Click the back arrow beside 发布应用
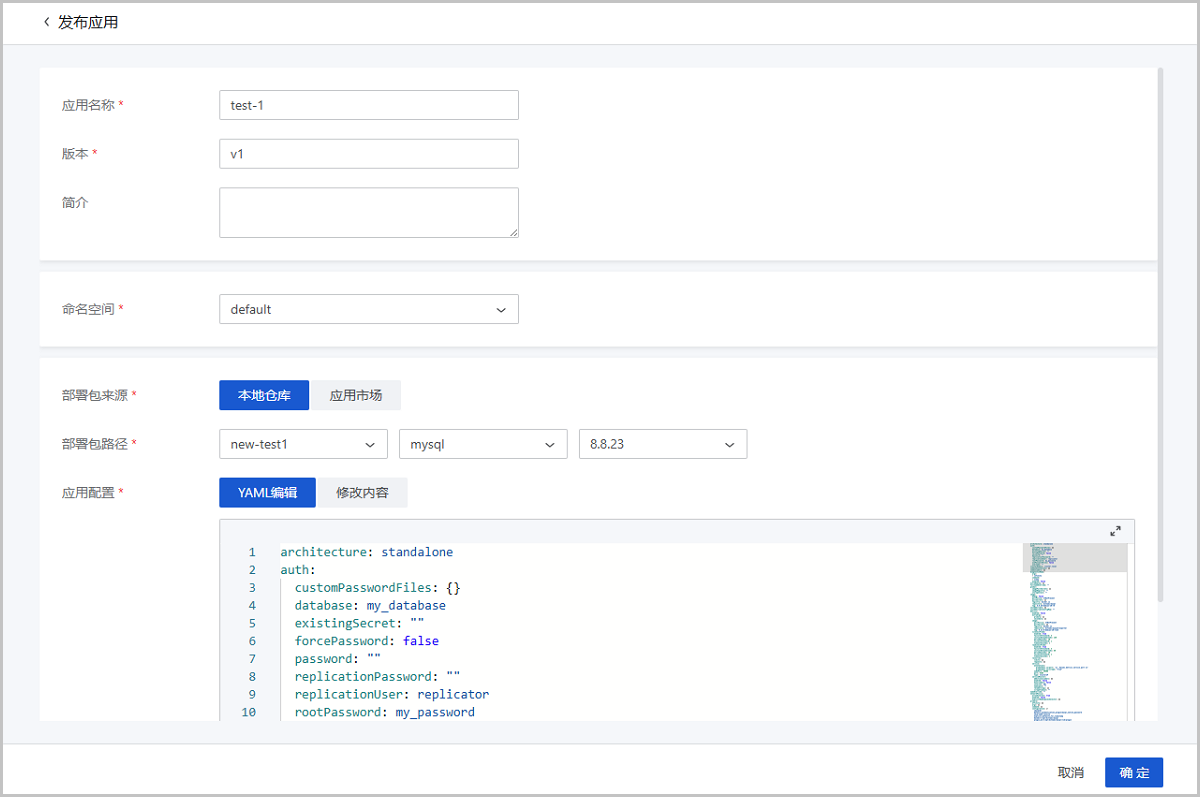This screenshot has height=797, width=1200. pos(46,22)
